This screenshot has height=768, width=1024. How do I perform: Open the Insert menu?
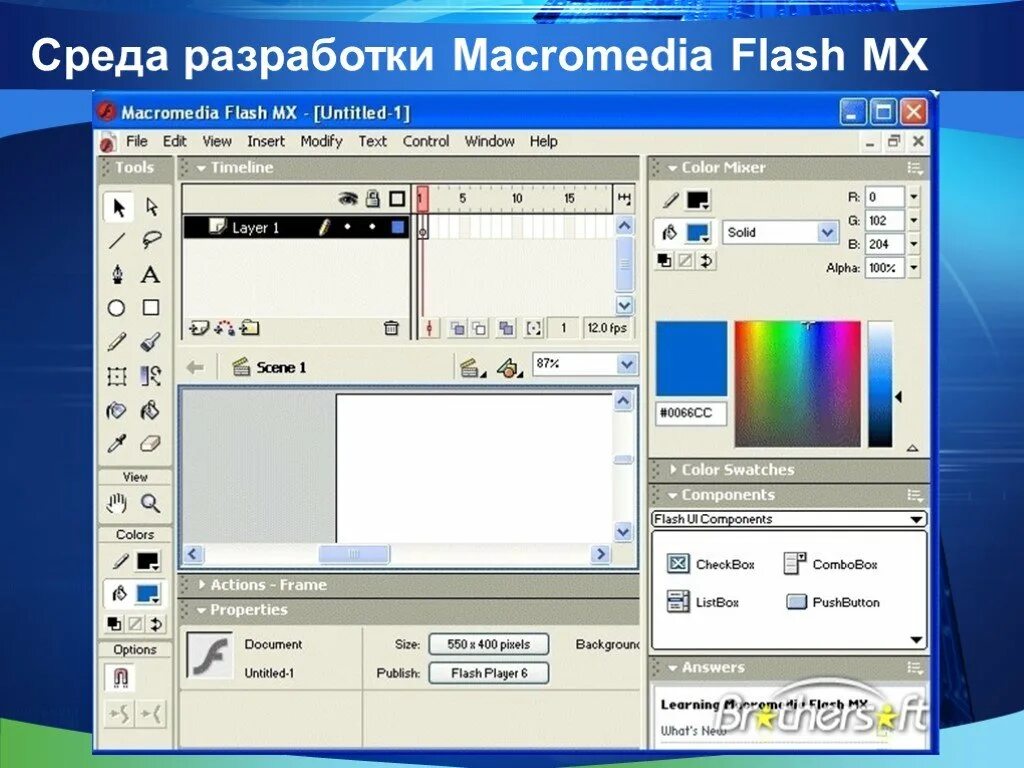(x=266, y=142)
